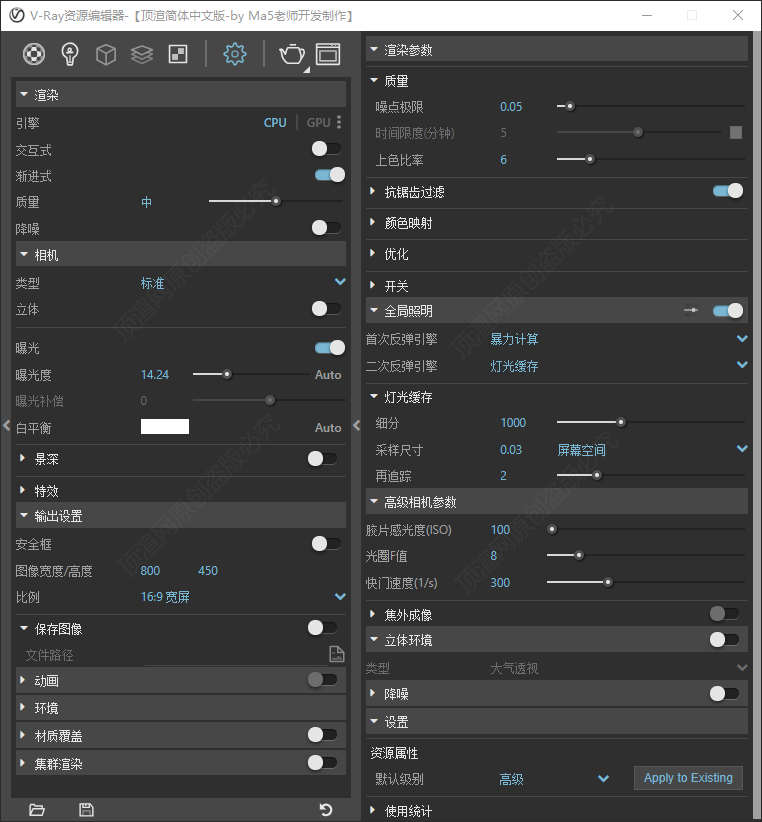Screen dimensions: 762x822
Task: Click the 质量 quality slider handle
Action: [x=276, y=201]
